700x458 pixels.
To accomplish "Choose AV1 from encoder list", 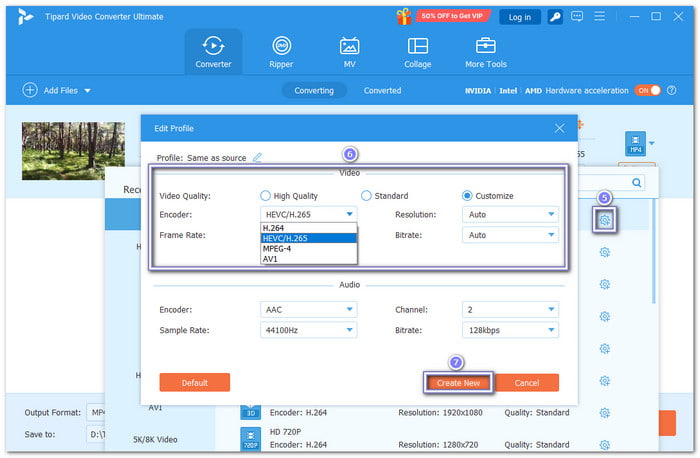I will (270, 259).
